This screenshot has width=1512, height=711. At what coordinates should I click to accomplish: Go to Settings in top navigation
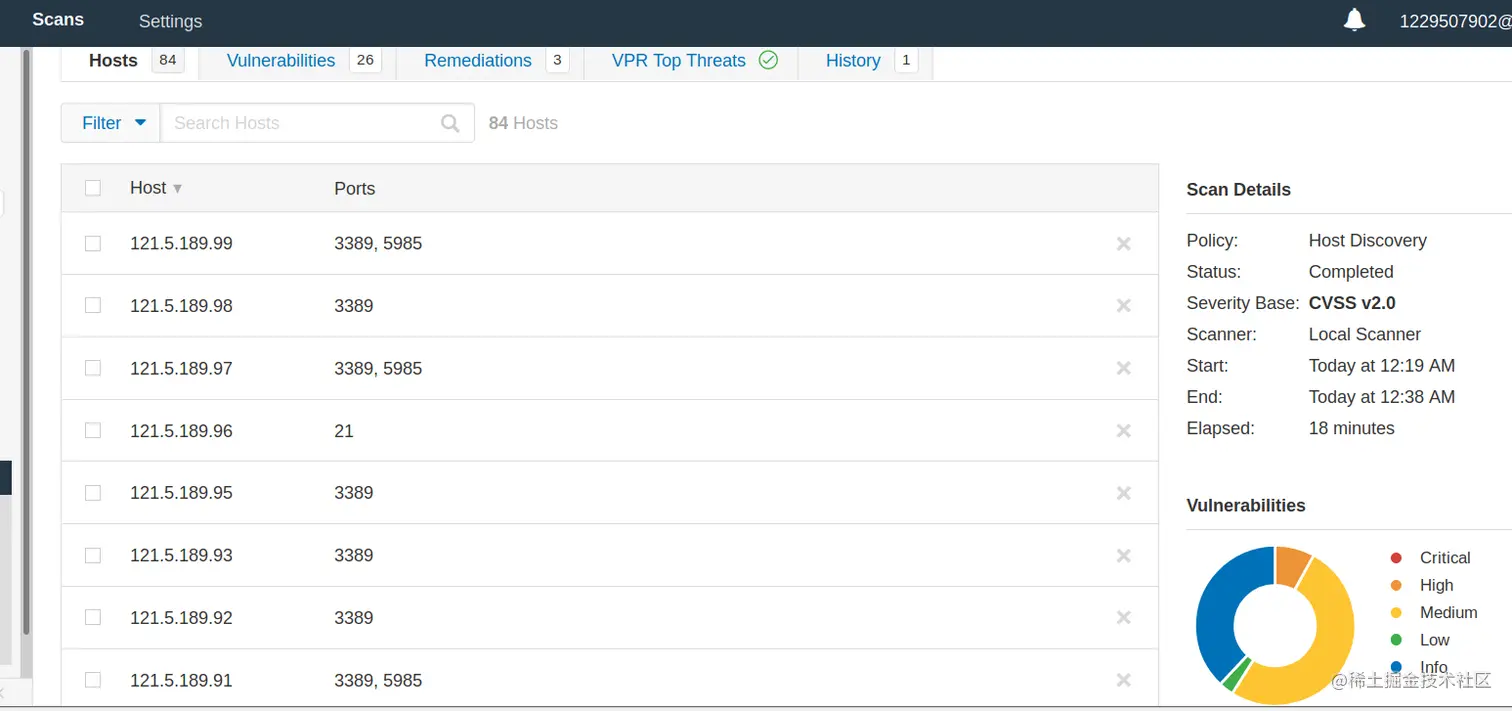170,21
